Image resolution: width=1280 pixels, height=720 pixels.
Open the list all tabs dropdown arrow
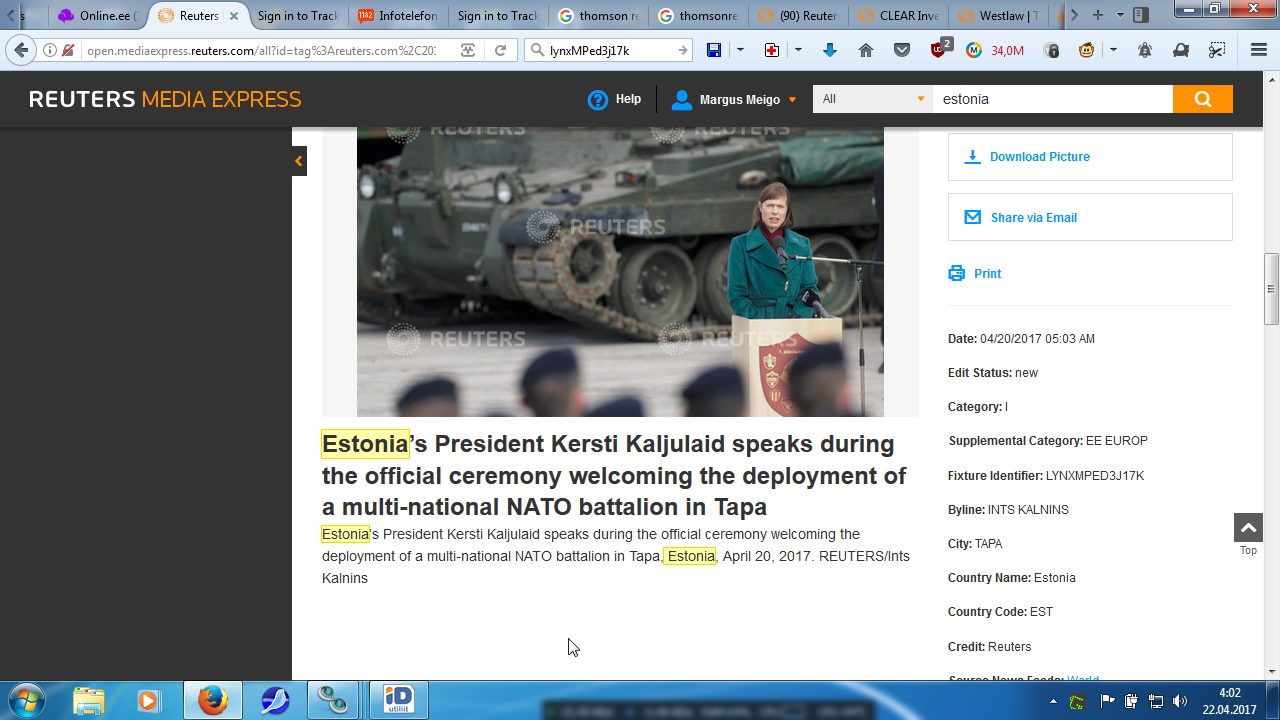tap(1120, 15)
